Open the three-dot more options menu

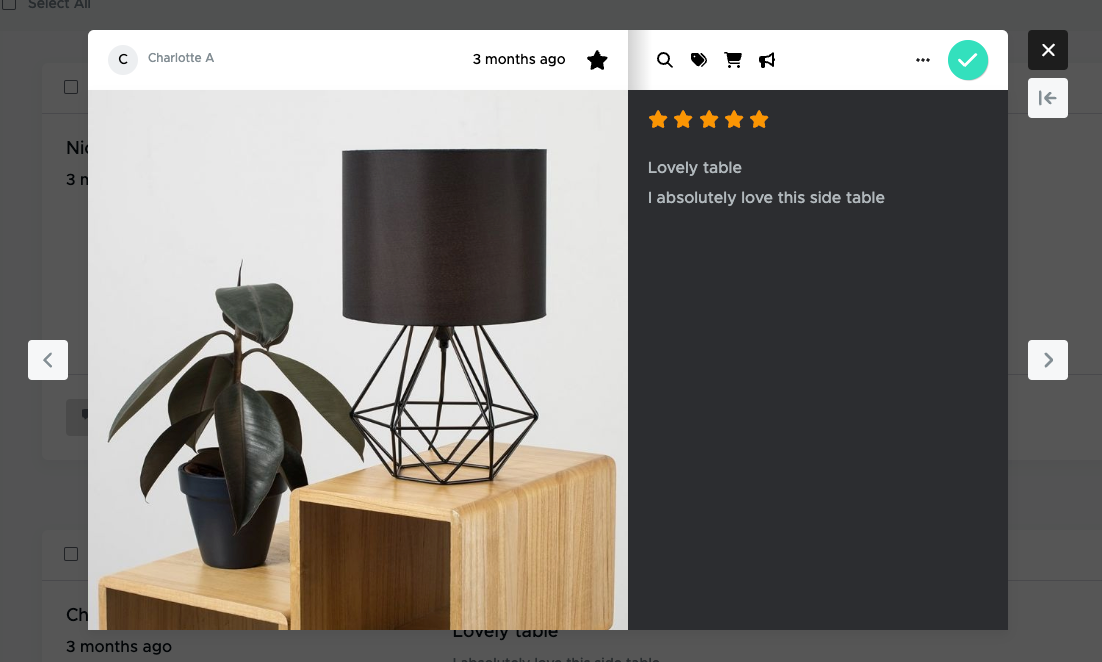[923, 60]
